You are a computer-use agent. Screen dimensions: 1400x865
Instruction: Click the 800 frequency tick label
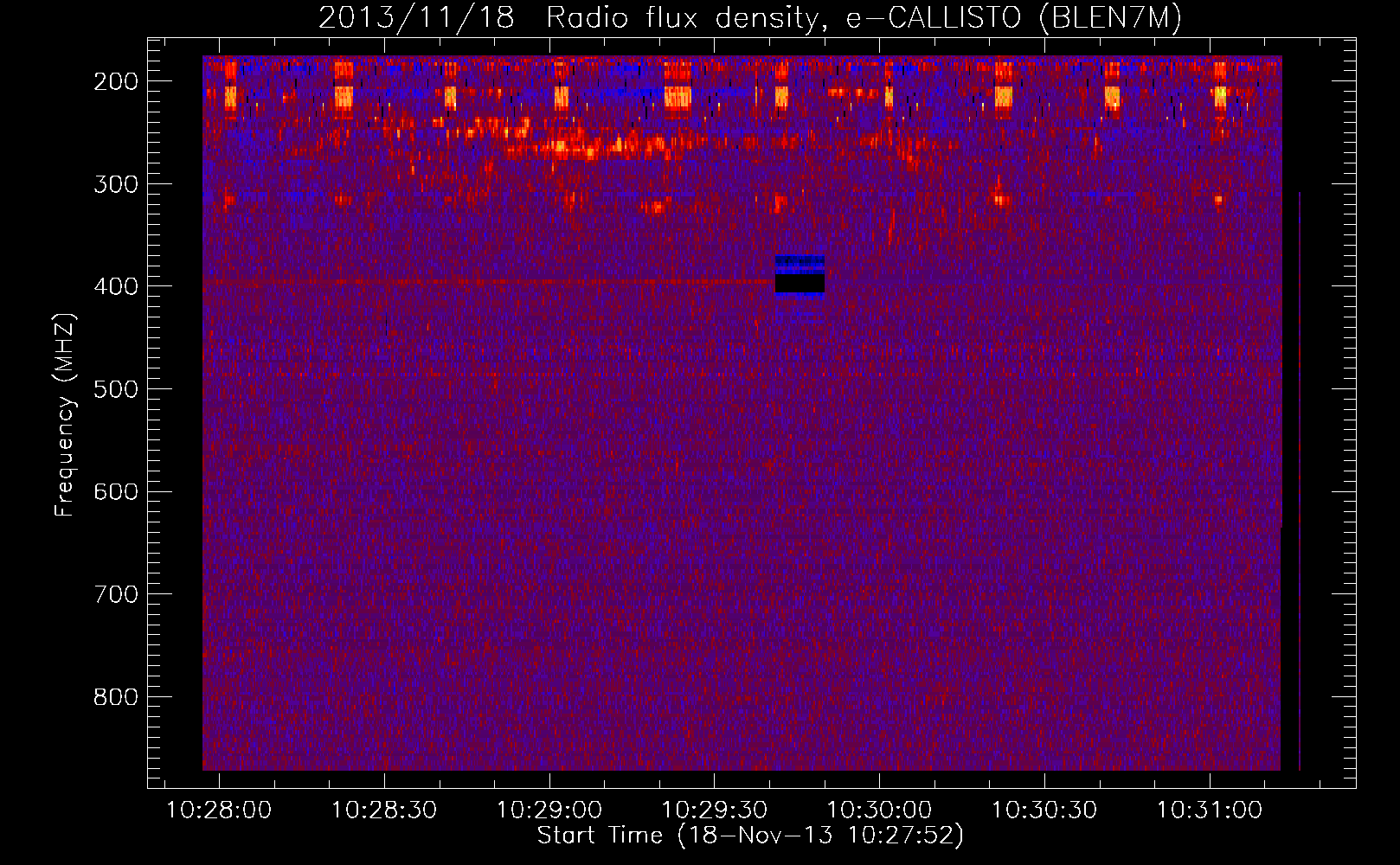click(x=116, y=697)
